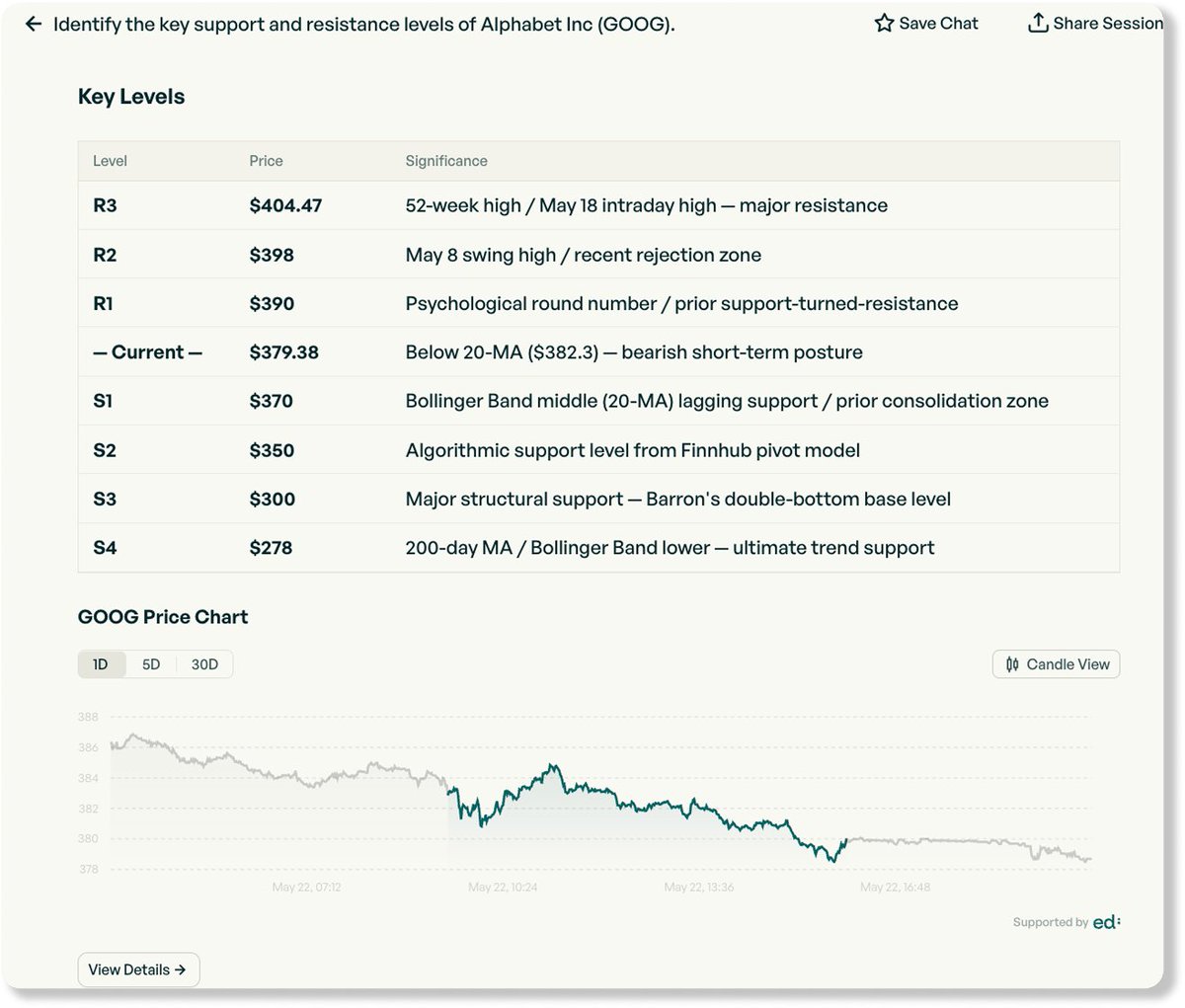Image resolution: width=1185 pixels, height=1008 pixels.
Task: Click the arrow in View Details button
Action: pyautogui.click(x=180, y=969)
